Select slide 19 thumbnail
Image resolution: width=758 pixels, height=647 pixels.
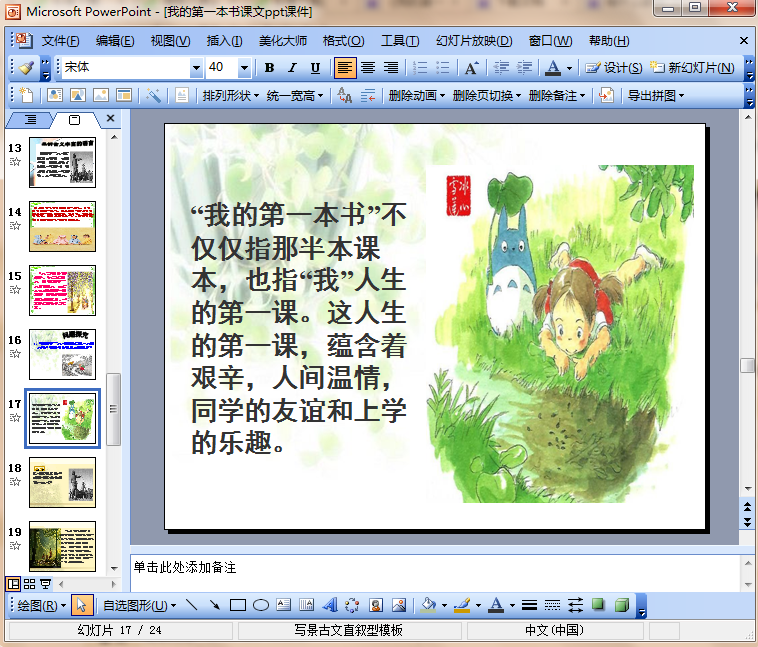tap(62, 546)
